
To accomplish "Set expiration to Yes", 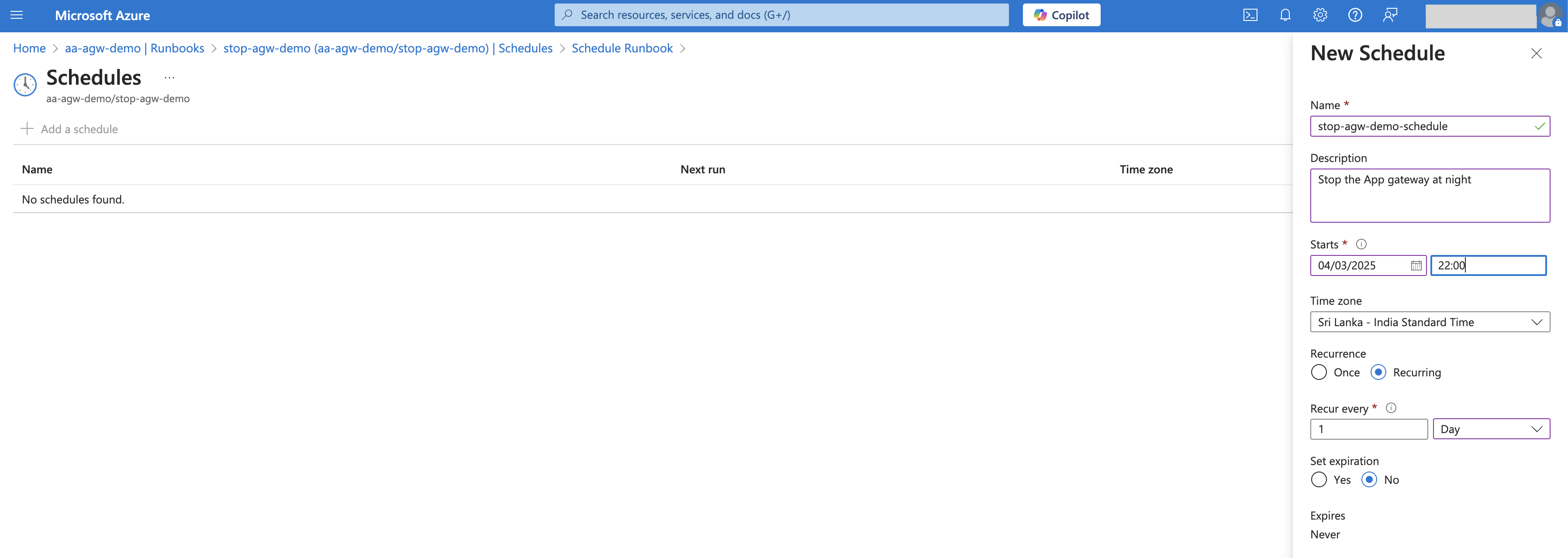I will (1319, 479).
